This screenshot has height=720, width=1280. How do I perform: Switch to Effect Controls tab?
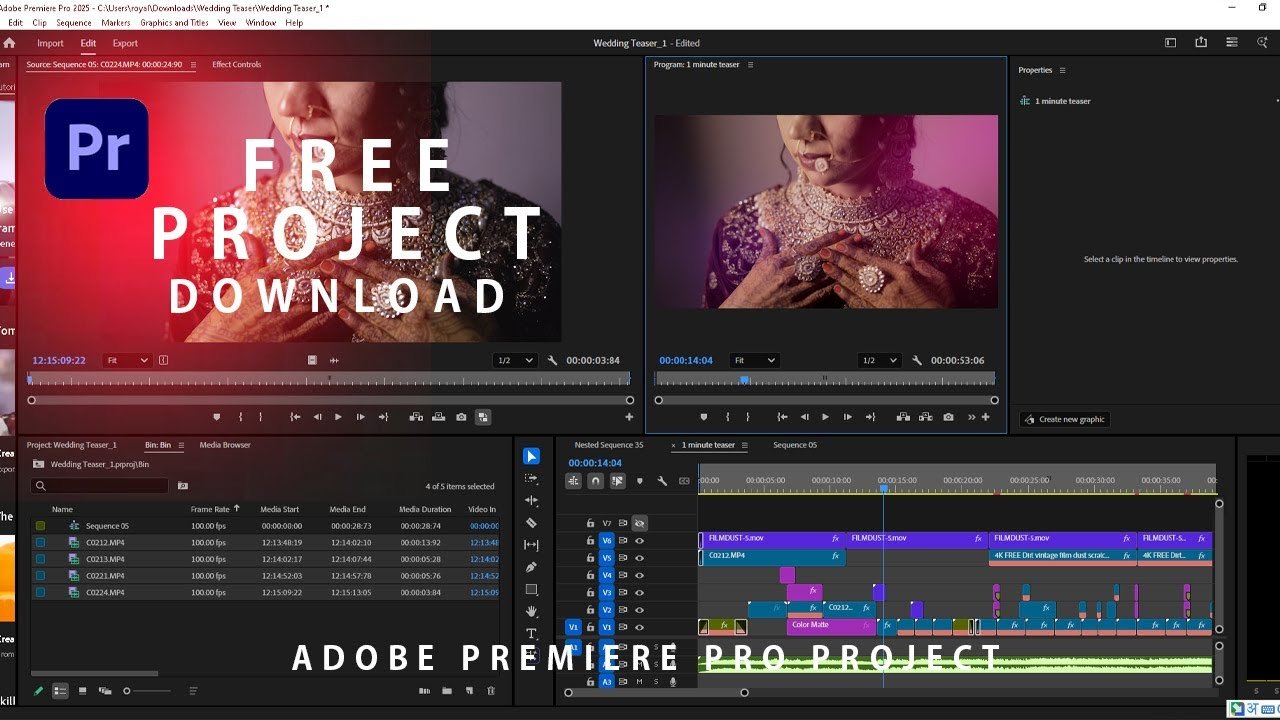pyautogui.click(x=236, y=65)
